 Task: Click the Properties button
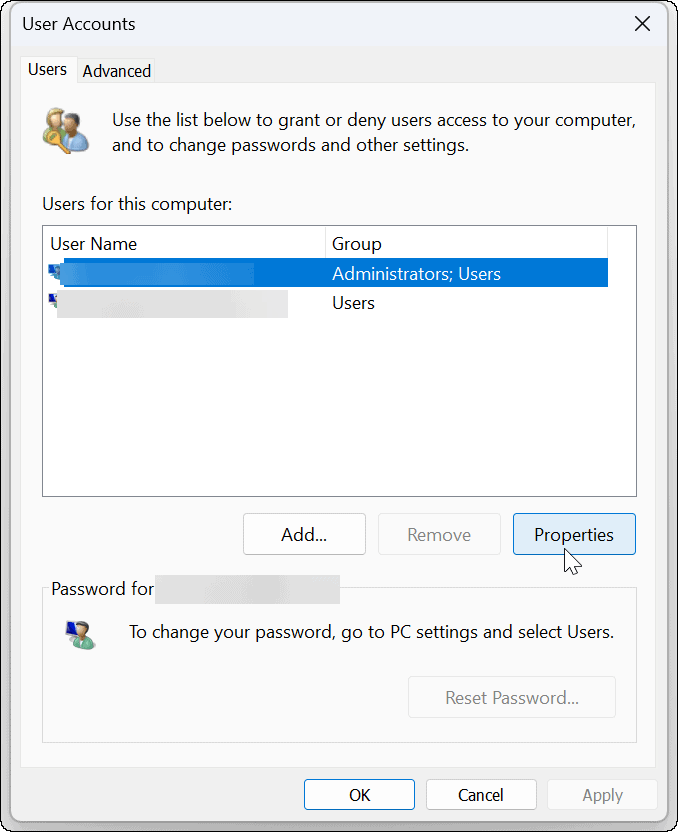click(573, 534)
